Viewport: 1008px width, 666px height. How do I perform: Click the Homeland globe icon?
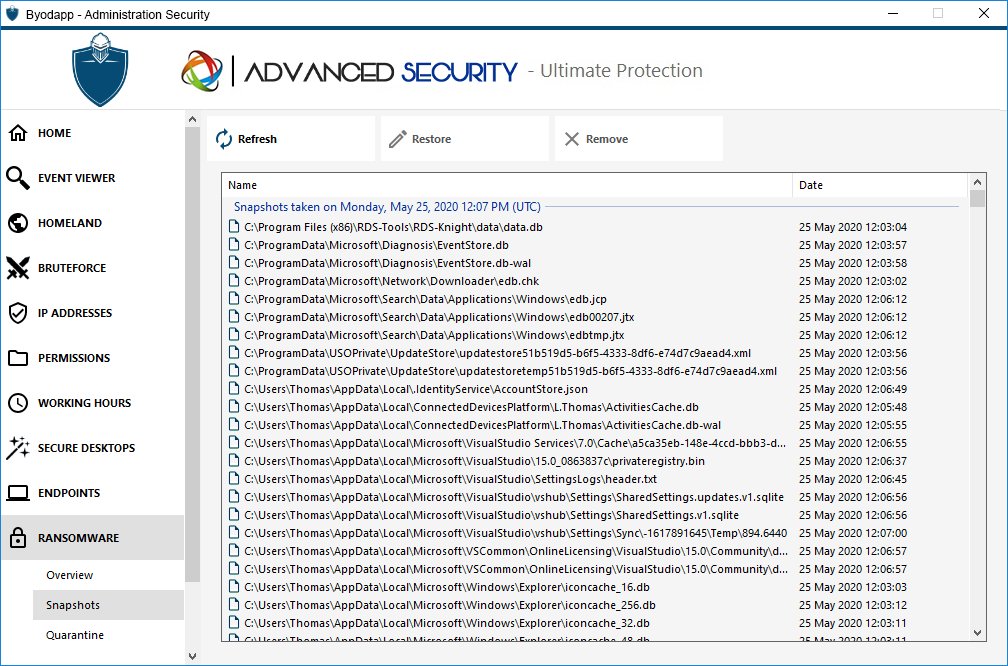tap(18, 223)
